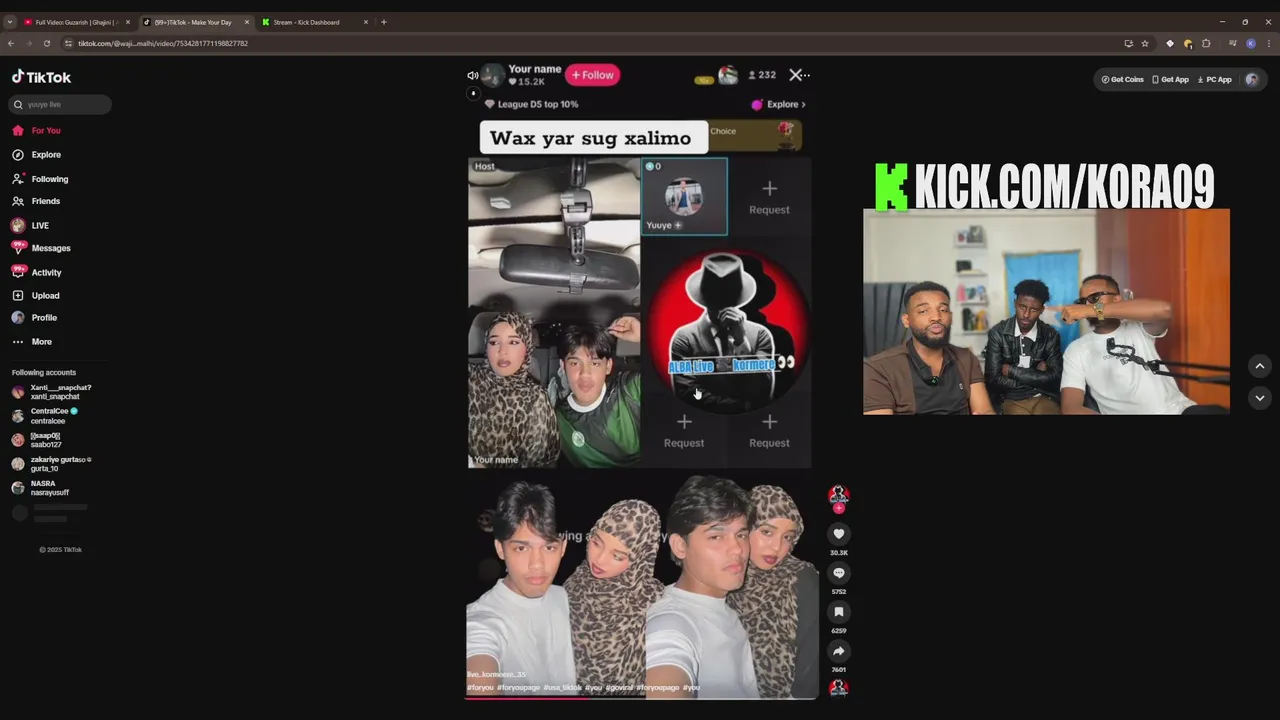Open the Wax yar sug xalimo banner
1280x720 pixels.
tap(593, 138)
